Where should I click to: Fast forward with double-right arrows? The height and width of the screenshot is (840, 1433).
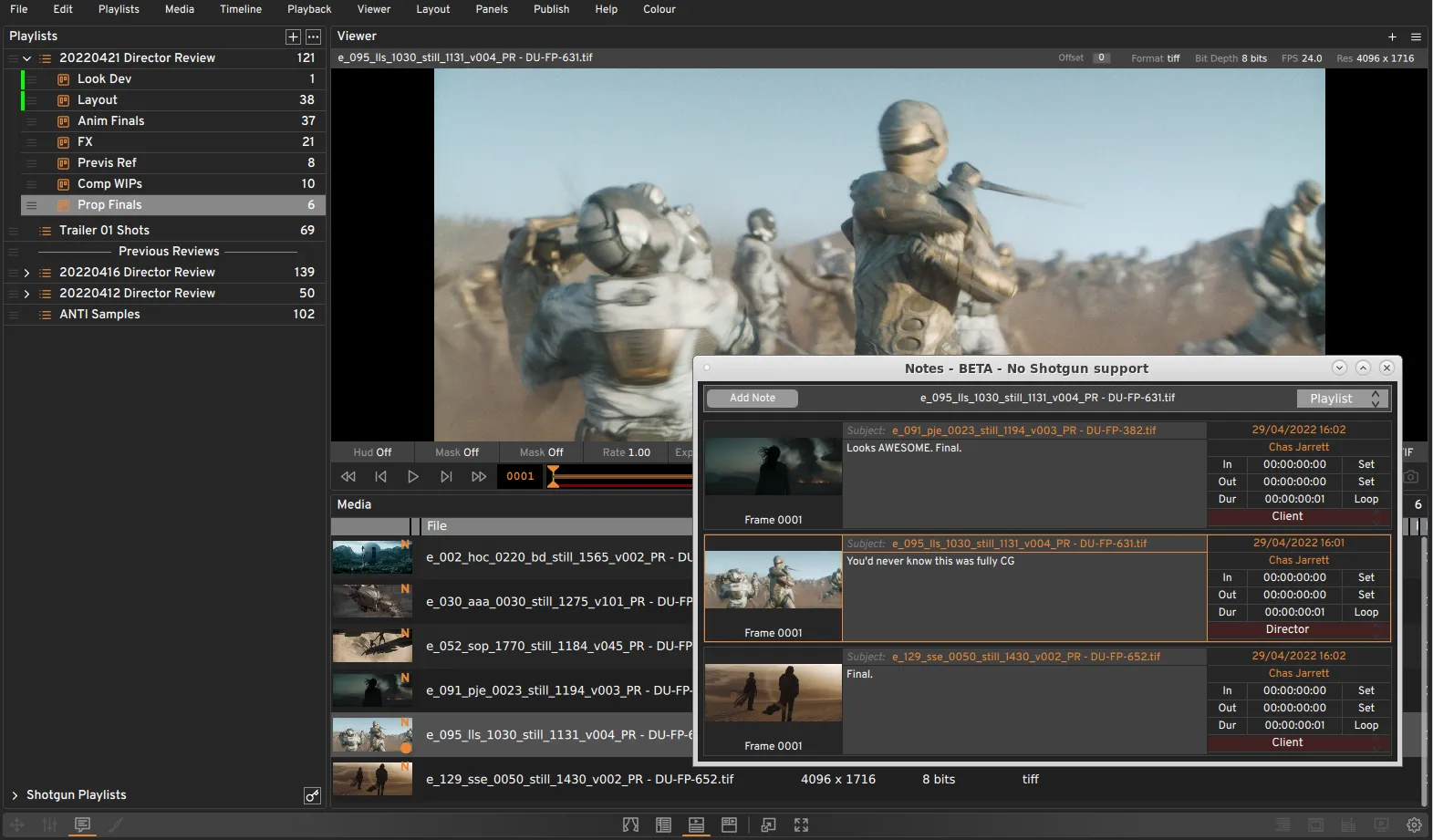478,476
